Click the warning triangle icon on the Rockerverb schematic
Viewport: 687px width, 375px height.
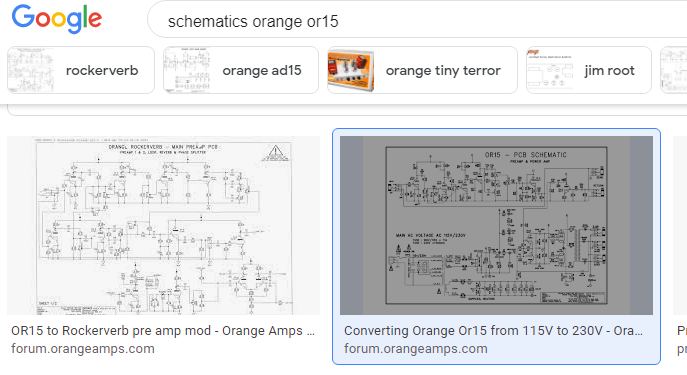tap(276, 152)
